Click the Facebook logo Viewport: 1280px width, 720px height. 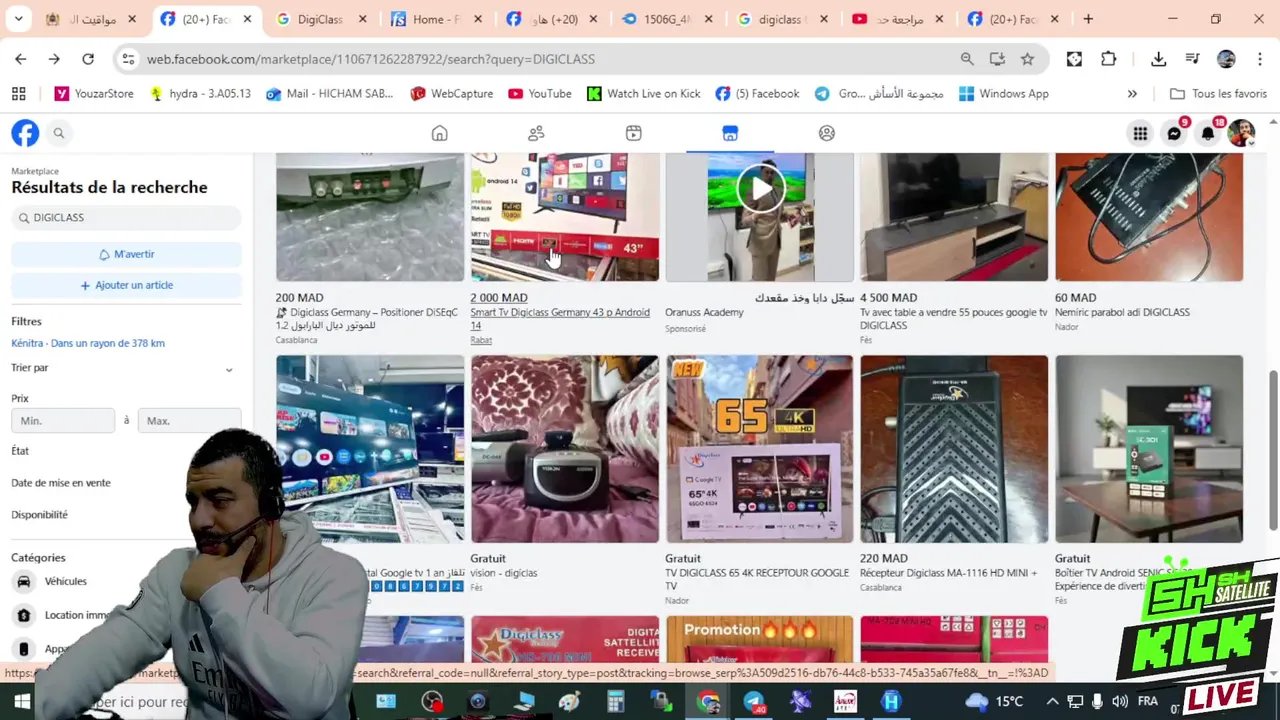[x=25, y=133]
